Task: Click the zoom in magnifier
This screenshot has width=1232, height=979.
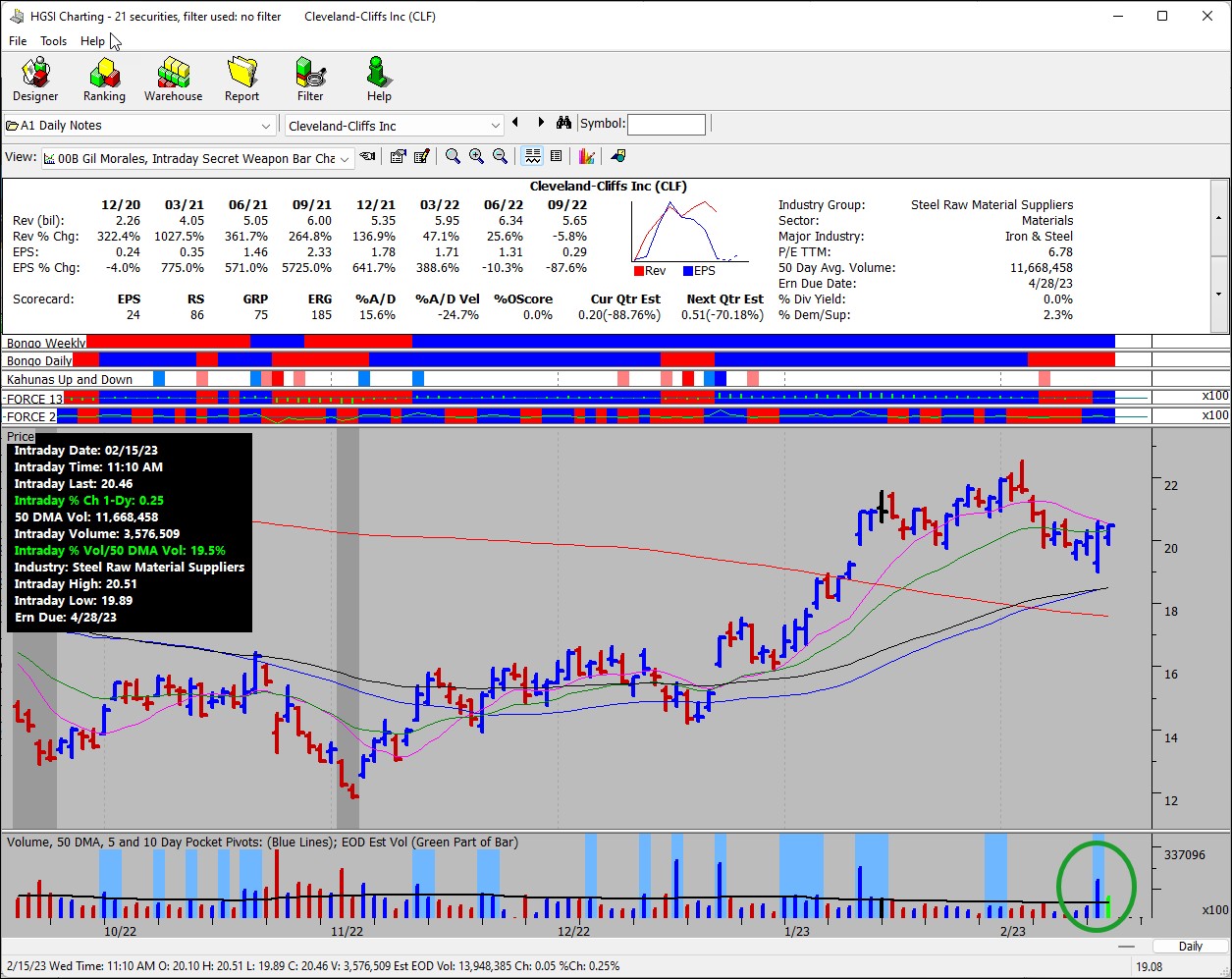Action: [476, 157]
